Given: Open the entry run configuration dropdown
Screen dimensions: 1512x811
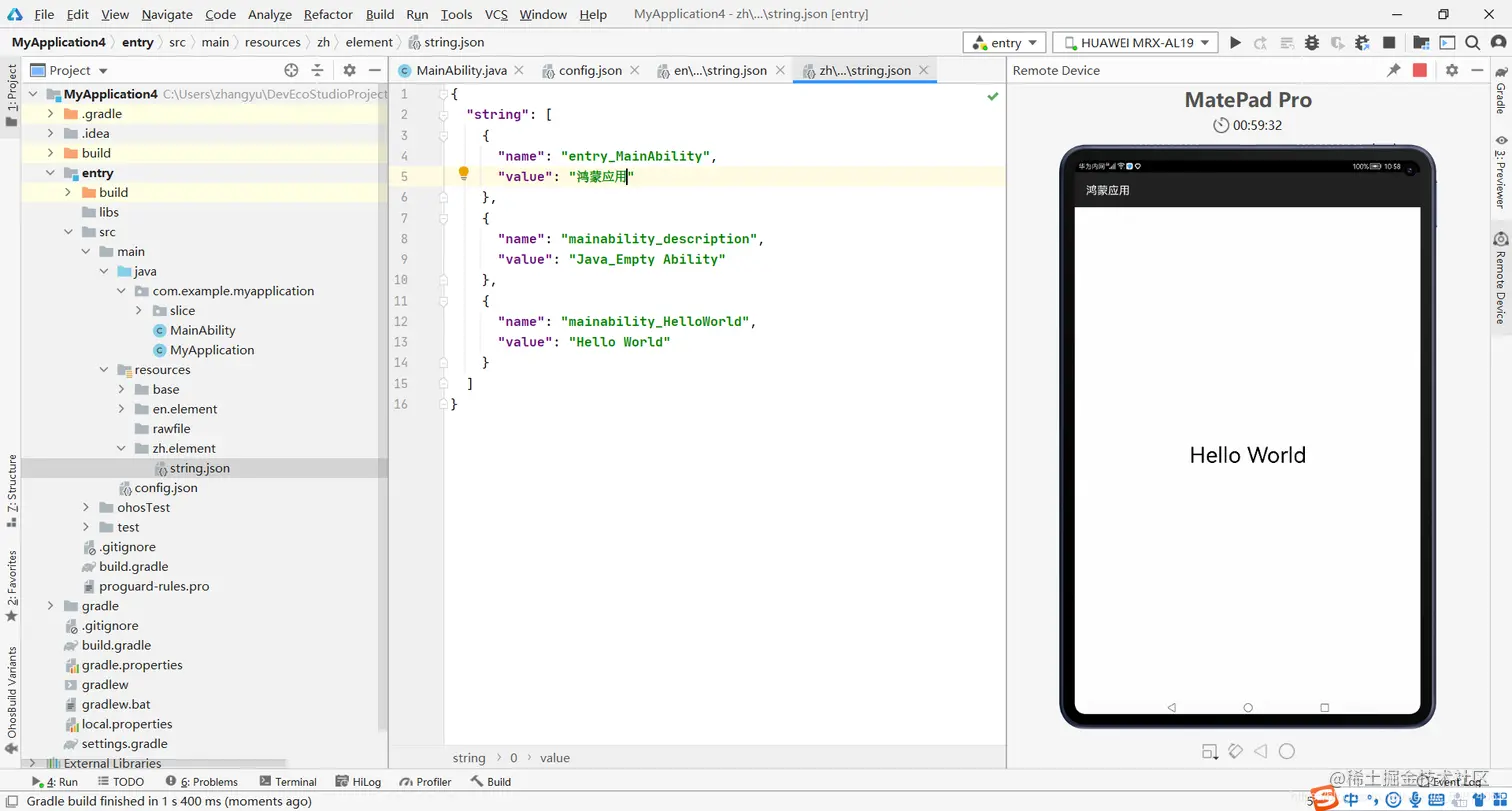Looking at the screenshot, I should [x=1004, y=43].
